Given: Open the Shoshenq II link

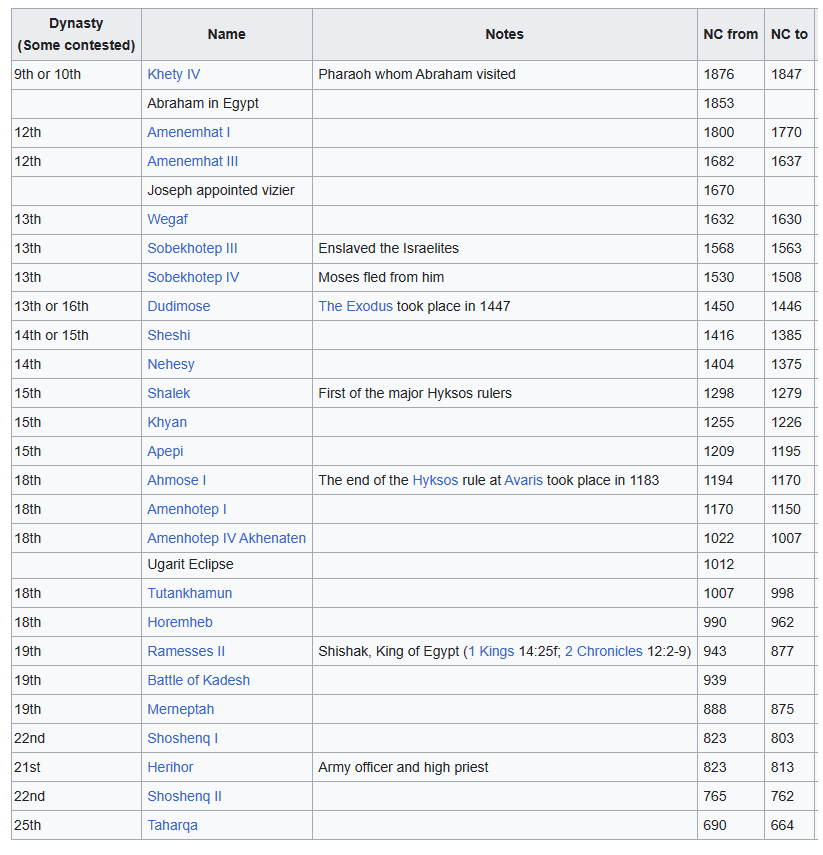Looking at the screenshot, I should tap(184, 796).
